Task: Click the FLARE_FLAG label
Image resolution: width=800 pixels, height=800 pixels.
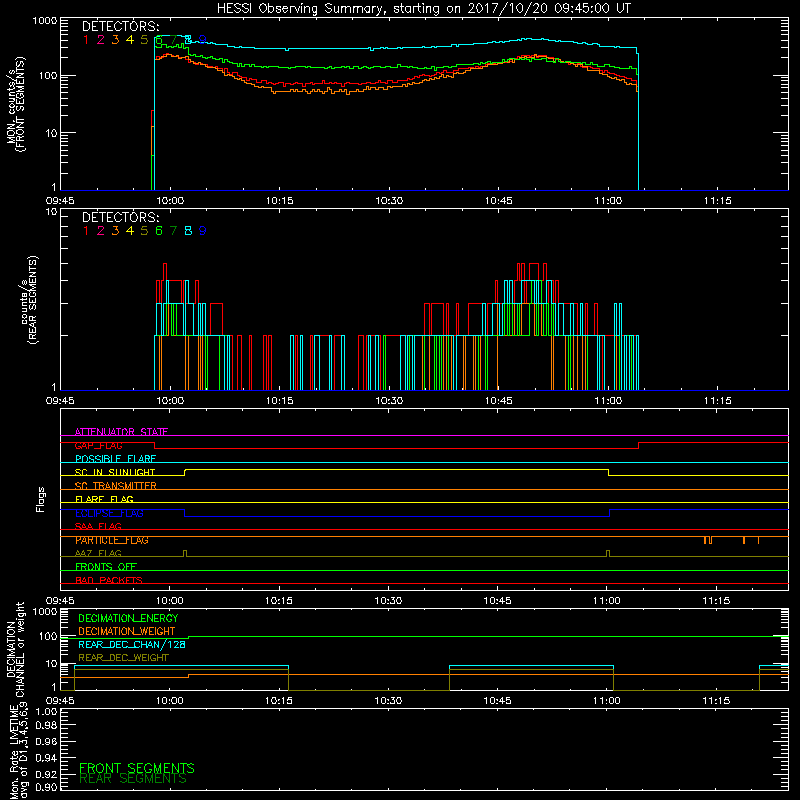Action: coord(104,499)
